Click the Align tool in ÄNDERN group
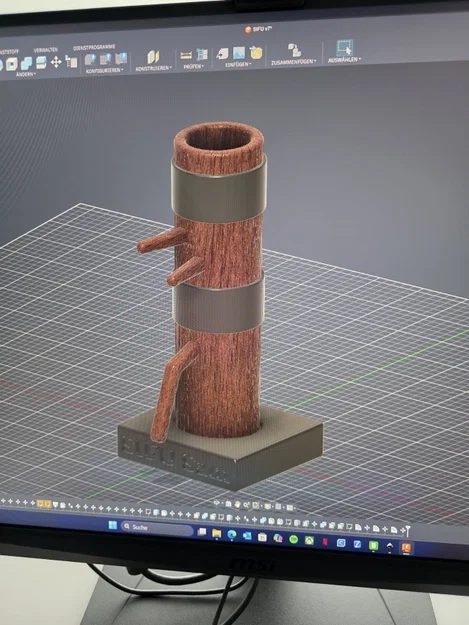 (x=71, y=62)
